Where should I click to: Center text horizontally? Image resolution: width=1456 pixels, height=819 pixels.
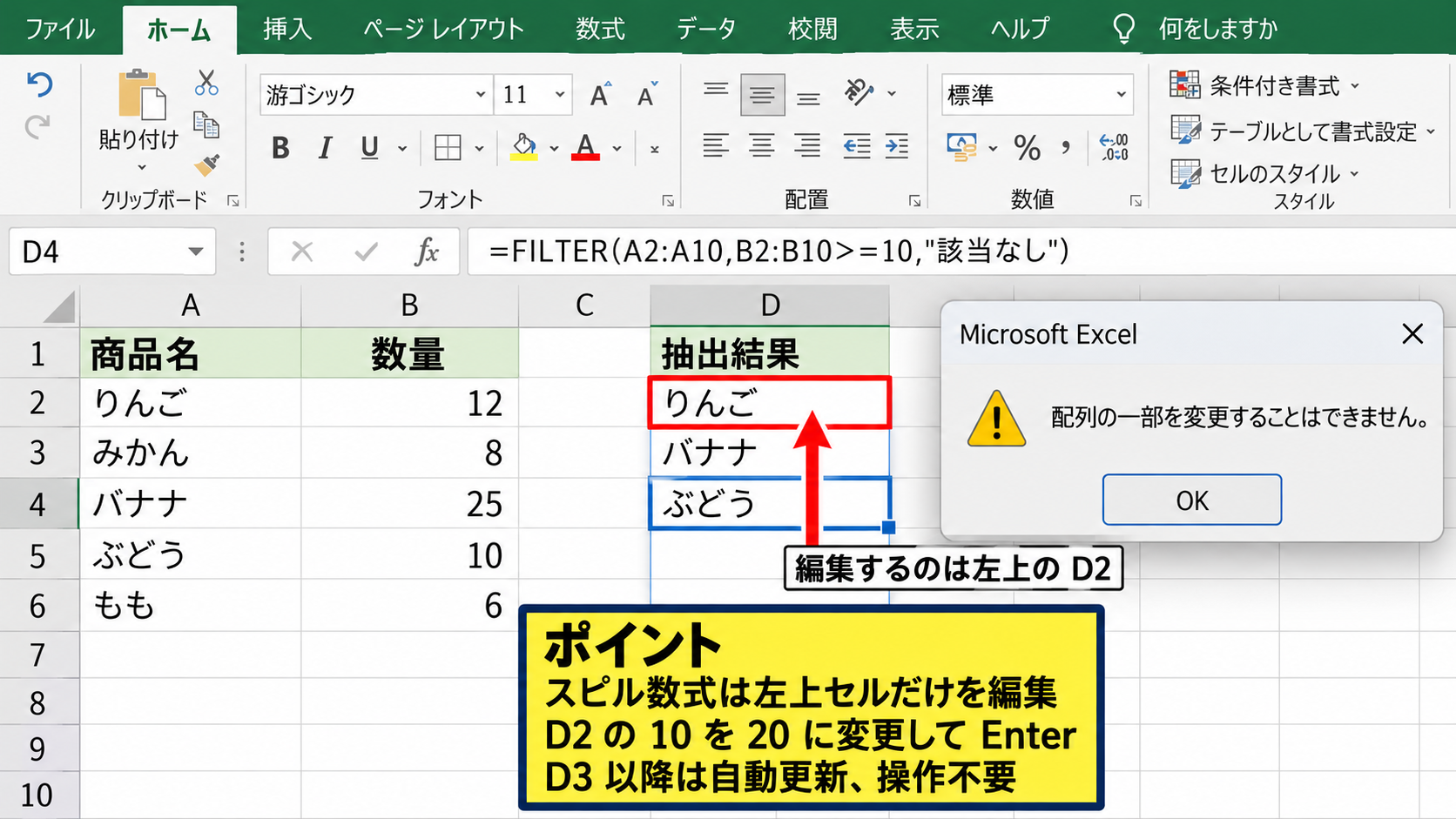coord(762,146)
